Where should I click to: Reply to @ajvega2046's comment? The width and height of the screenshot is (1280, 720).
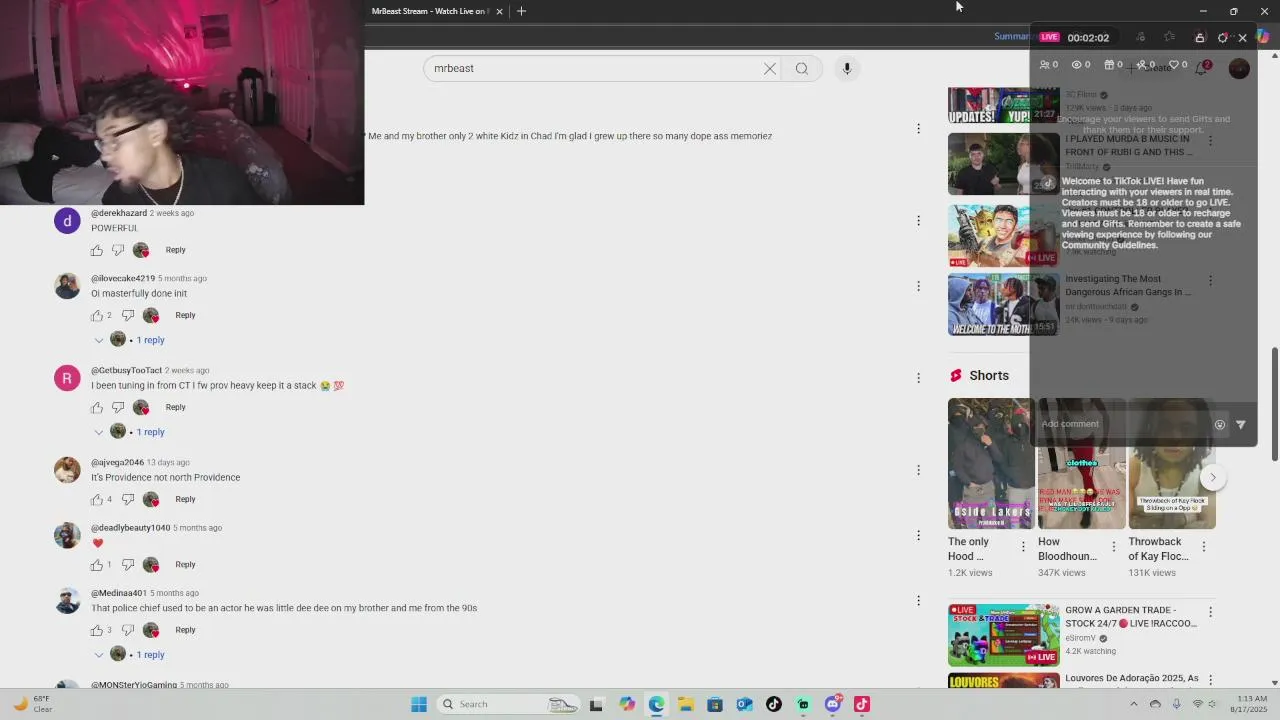[x=185, y=499]
